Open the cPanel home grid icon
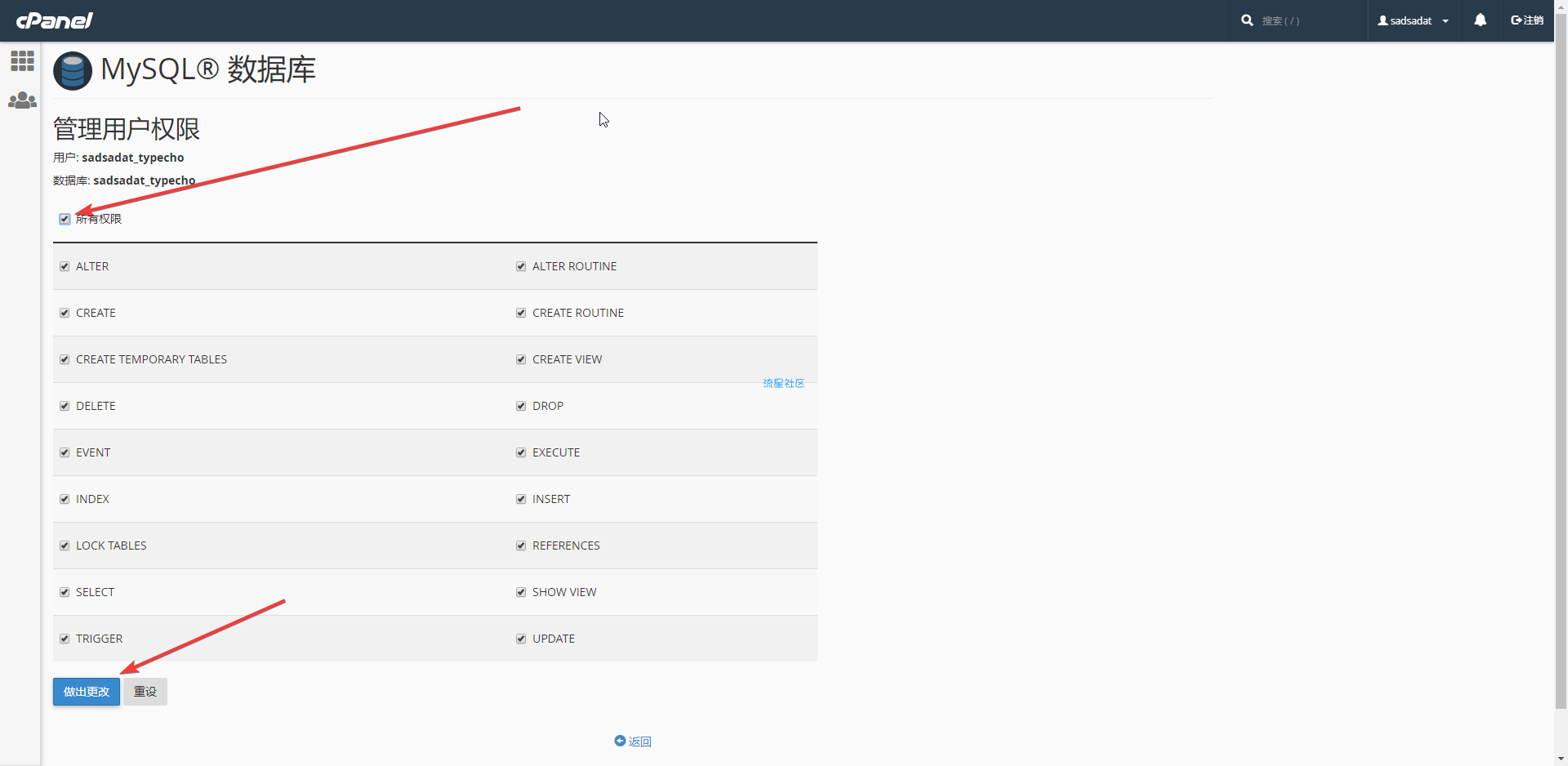This screenshot has height=766, width=1568. click(x=22, y=60)
